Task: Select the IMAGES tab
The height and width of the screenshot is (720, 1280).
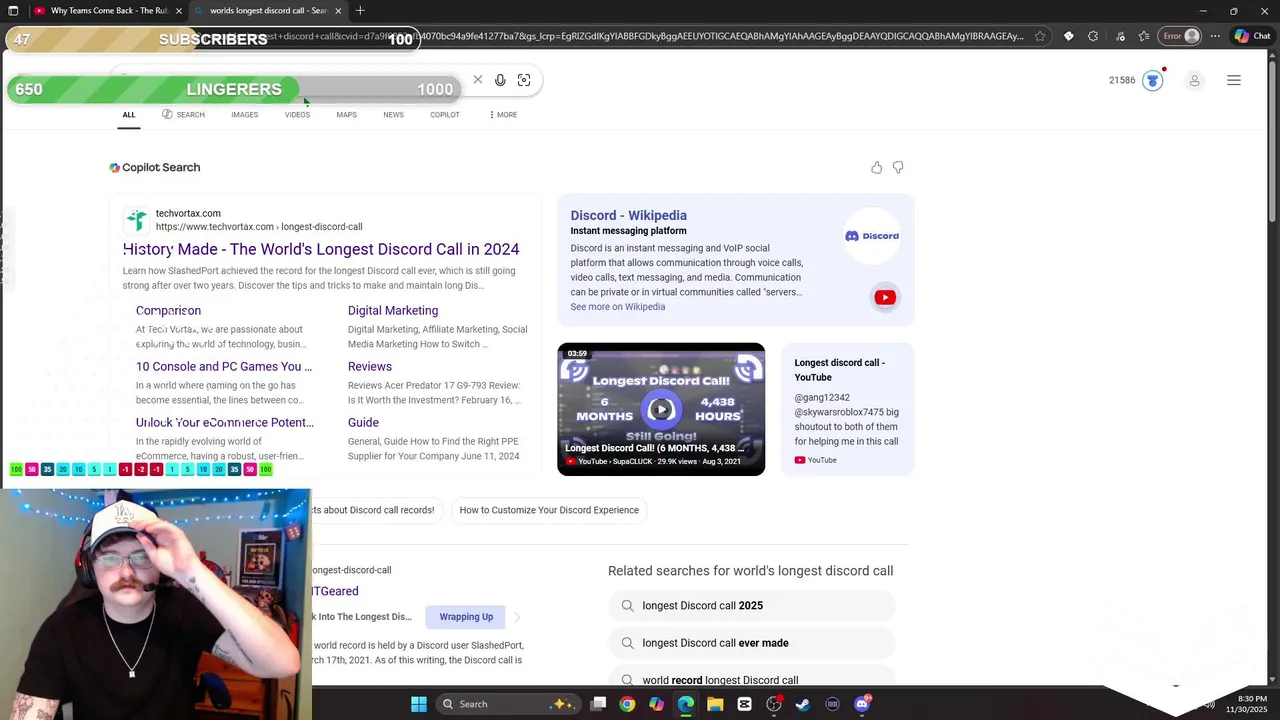Action: point(245,115)
